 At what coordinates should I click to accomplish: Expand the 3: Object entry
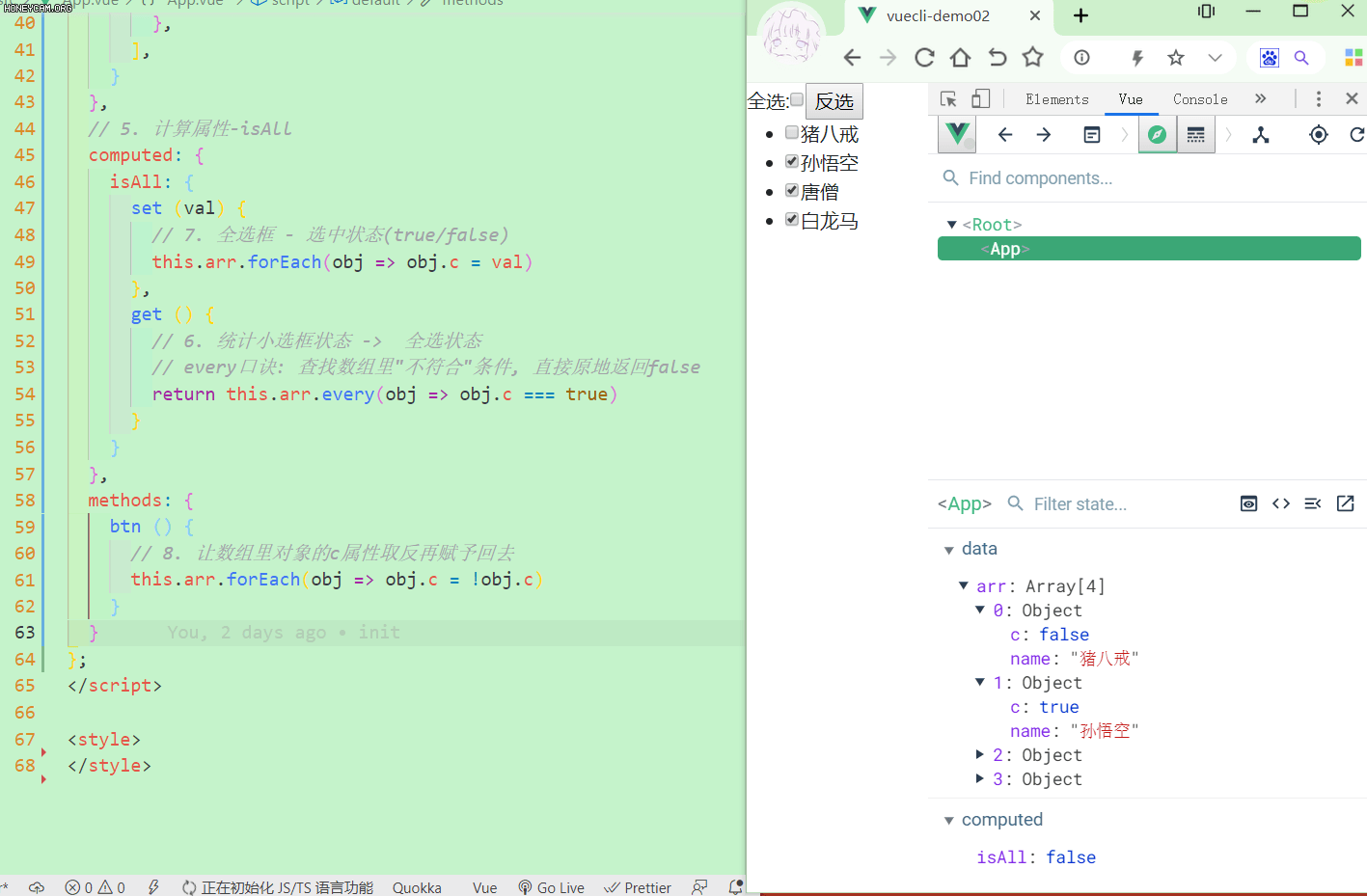point(980,778)
